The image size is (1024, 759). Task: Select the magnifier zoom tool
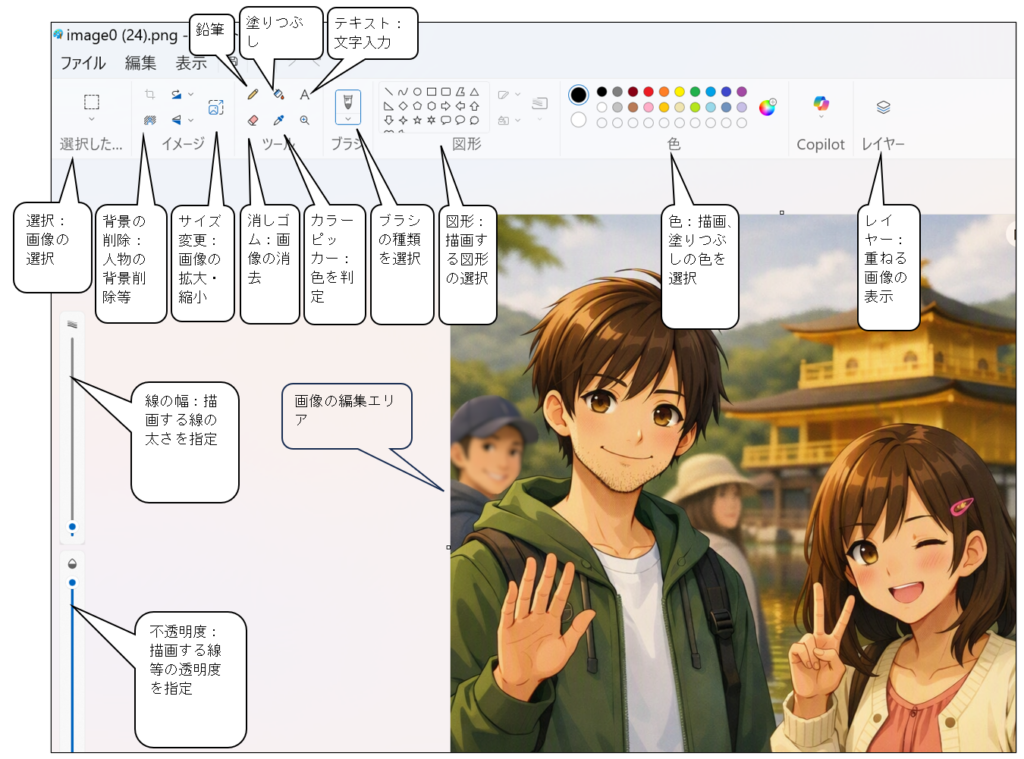pos(304,120)
